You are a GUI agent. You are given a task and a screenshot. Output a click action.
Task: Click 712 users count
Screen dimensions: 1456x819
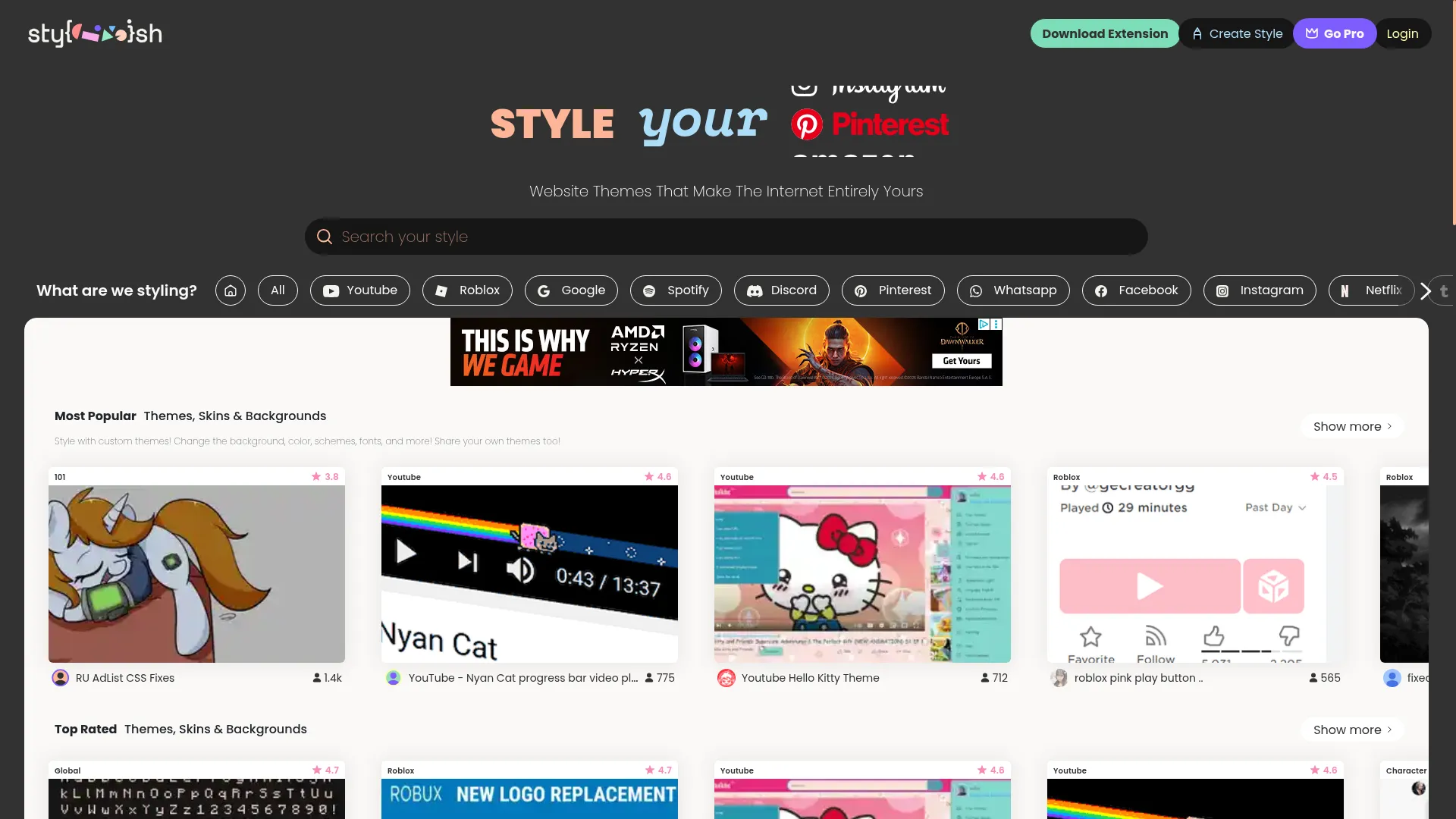pos(994,678)
